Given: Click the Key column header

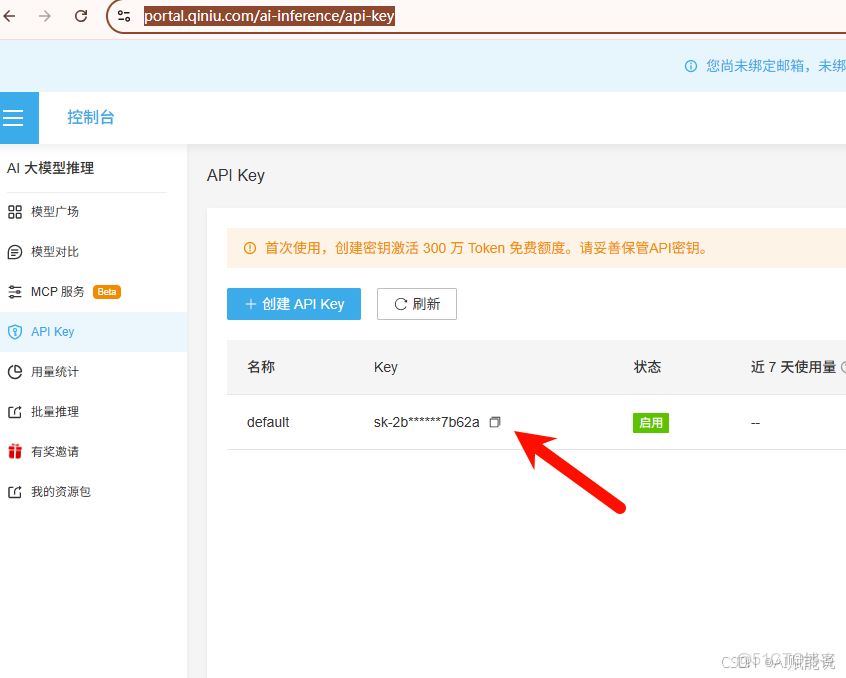Looking at the screenshot, I should (x=386, y=367).
